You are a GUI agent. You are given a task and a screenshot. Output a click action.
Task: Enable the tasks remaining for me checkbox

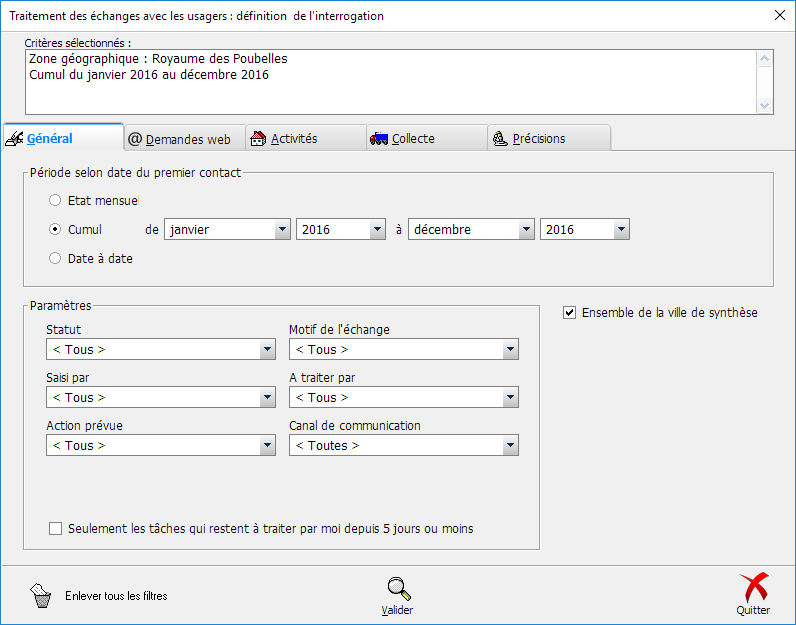click(x=55, y=528)
